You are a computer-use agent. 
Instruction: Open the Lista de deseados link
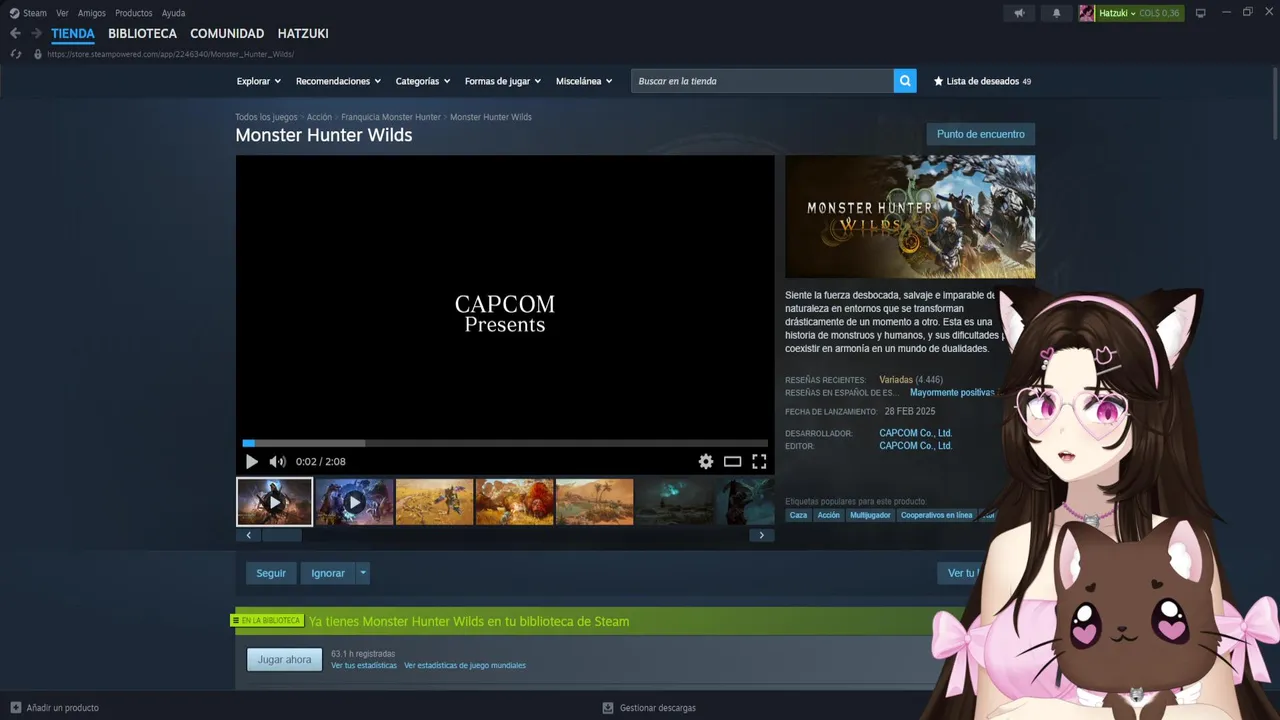(983, 81)
